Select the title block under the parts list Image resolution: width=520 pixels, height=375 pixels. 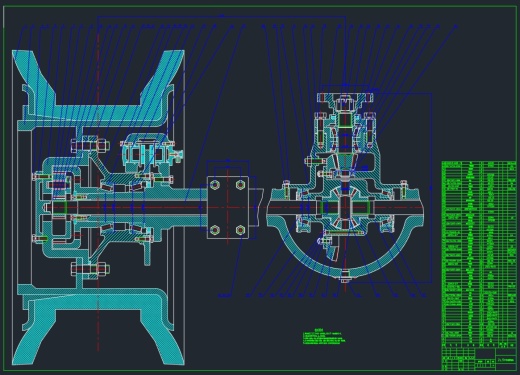pos(479,359)
